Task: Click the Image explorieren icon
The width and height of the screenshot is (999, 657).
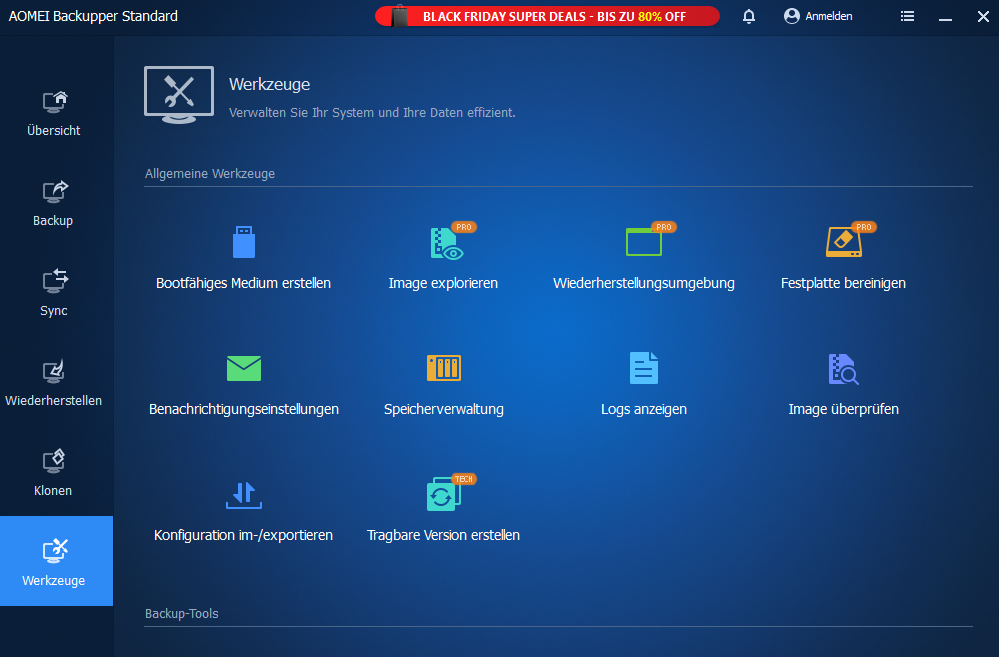Action: pyautogui.click(x=446, y=243)
